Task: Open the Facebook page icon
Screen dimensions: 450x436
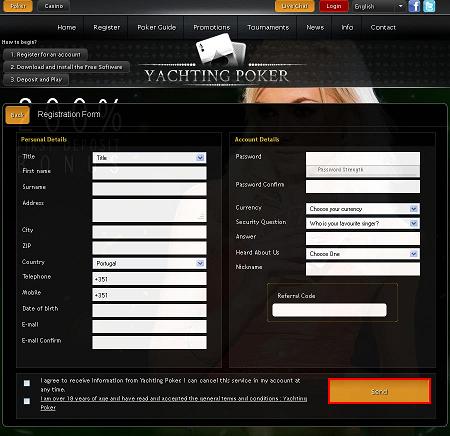Action: point(414,6)
